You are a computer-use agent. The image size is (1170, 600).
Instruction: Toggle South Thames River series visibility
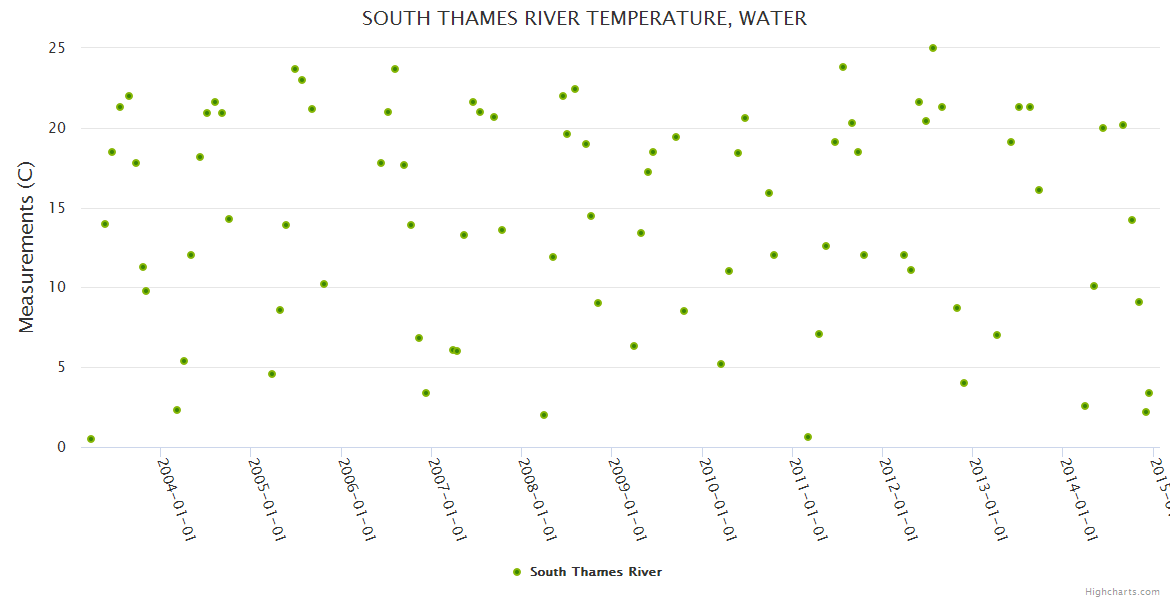coord(595,572)
